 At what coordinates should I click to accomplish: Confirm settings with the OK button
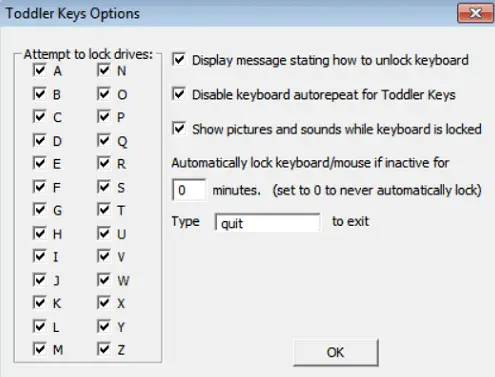click(x=336, y=353)
